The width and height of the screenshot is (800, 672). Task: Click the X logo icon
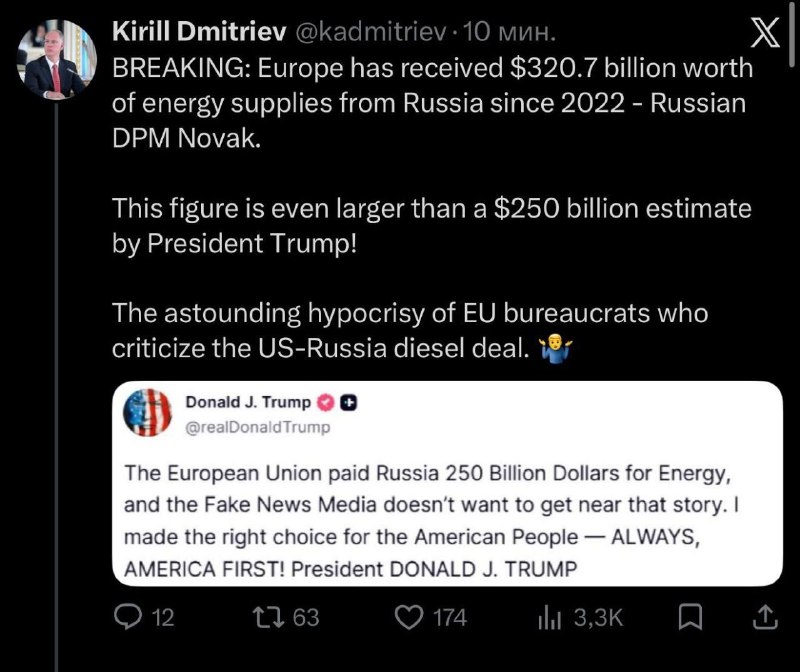tap(765, 32)
